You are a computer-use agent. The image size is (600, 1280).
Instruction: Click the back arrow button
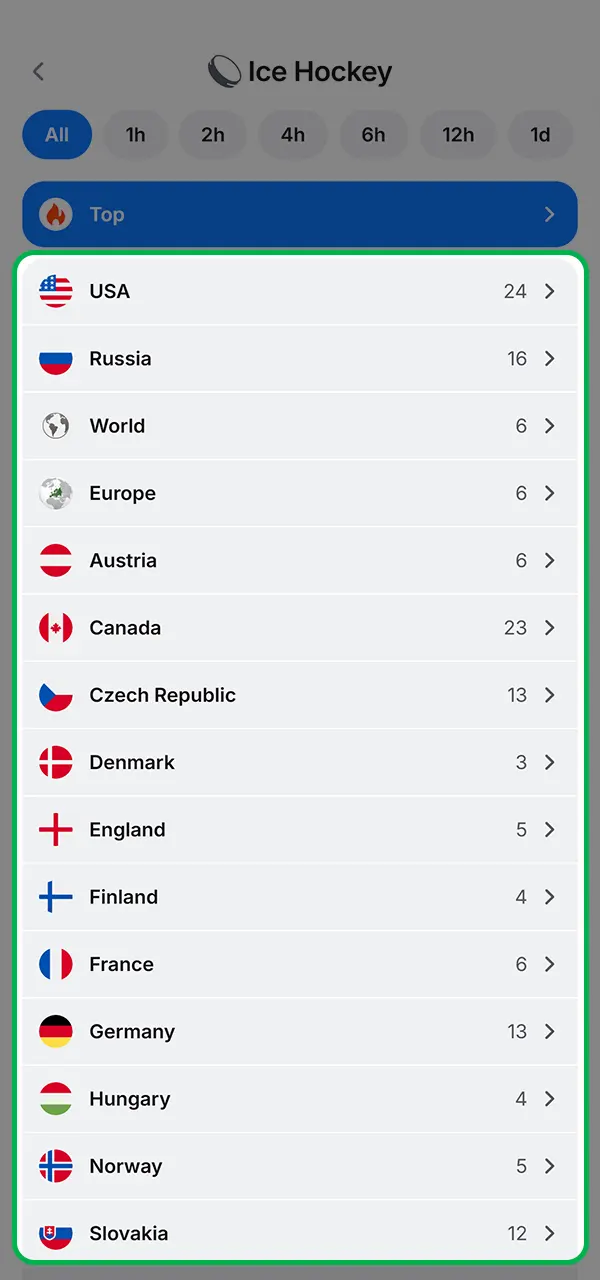38,71
